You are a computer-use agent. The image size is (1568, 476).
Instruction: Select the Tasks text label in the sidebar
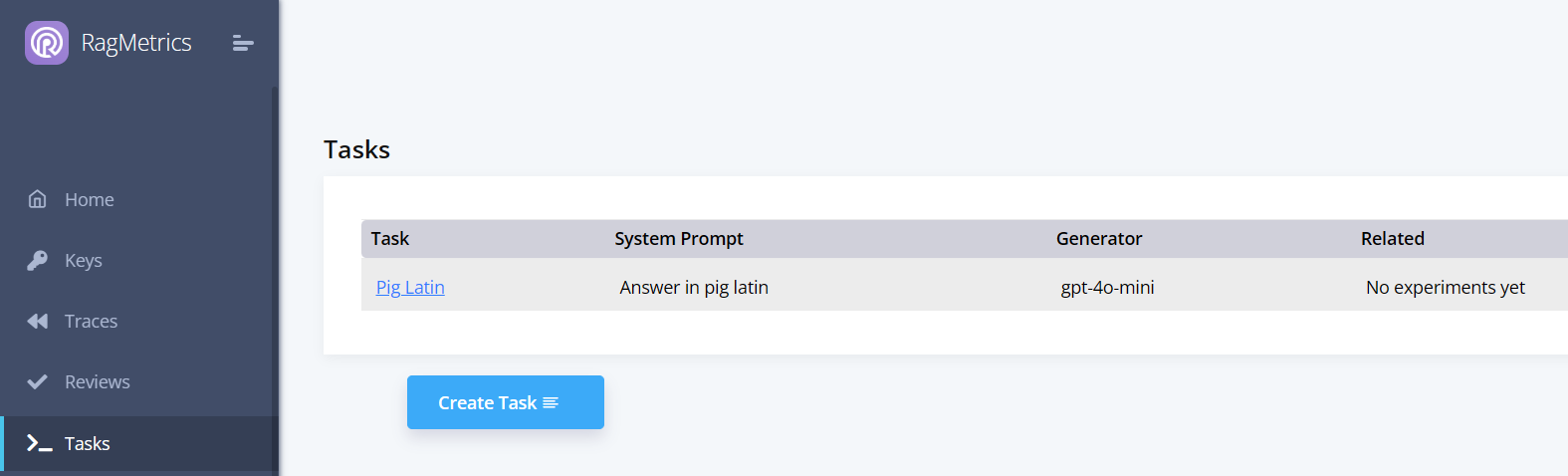coord(87,443)
